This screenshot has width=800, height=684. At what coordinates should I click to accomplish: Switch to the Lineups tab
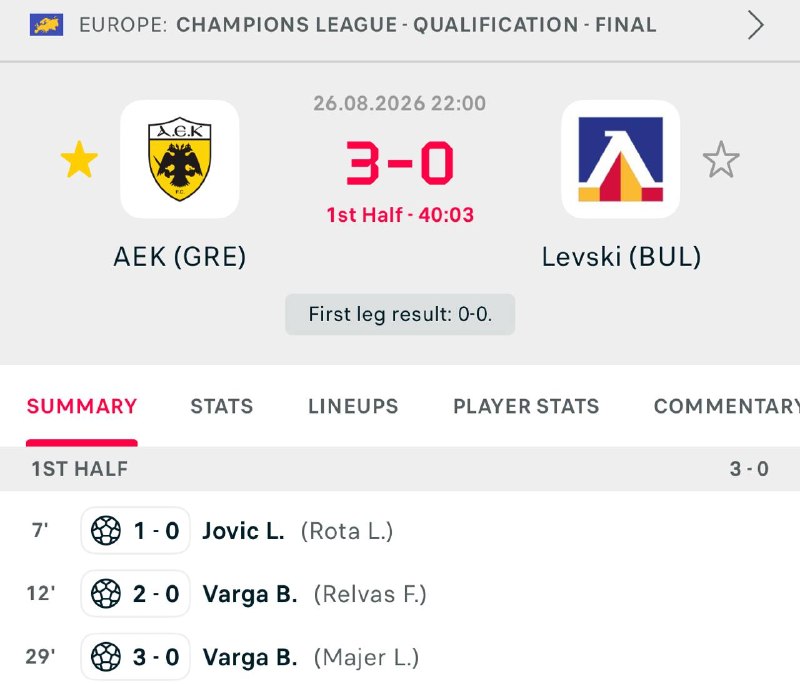353,407
